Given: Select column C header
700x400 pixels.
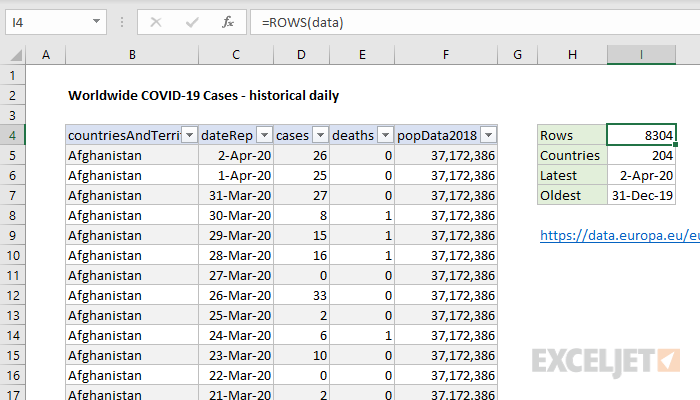Looking at the screenshot, I should coord(236,55).
